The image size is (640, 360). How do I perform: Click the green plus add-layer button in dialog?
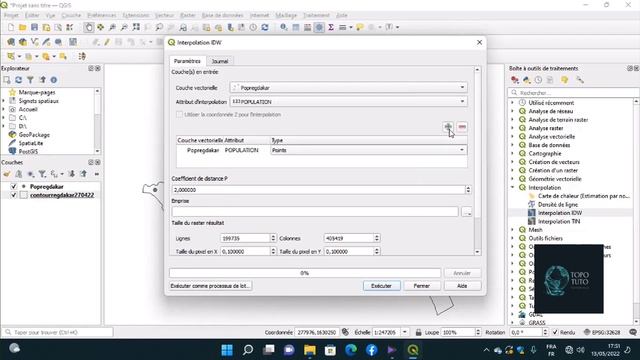(x=448, y=127)
